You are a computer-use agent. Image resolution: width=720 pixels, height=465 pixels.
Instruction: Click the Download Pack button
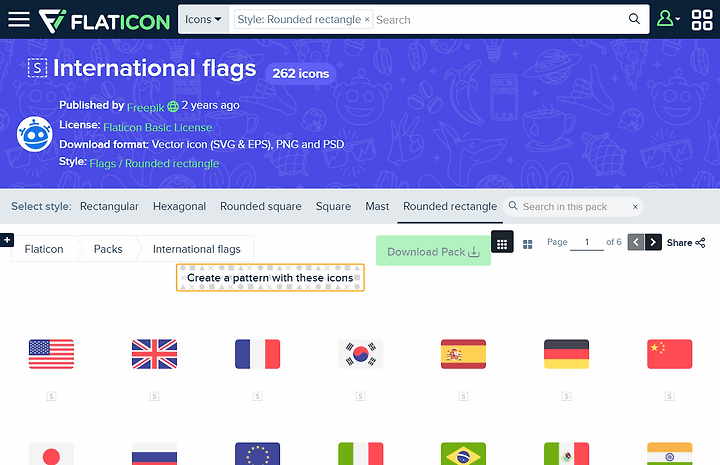[x=433, y=251]
